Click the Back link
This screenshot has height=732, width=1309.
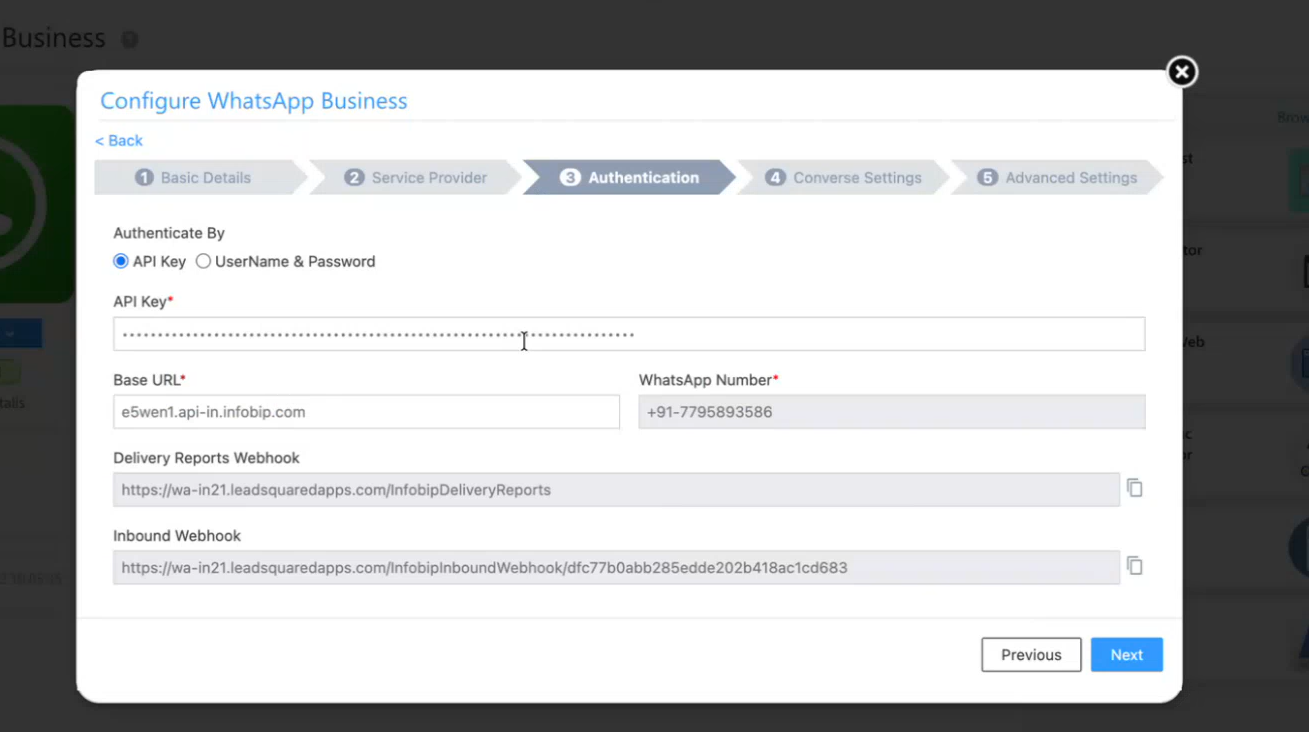[x=119, y=141]
